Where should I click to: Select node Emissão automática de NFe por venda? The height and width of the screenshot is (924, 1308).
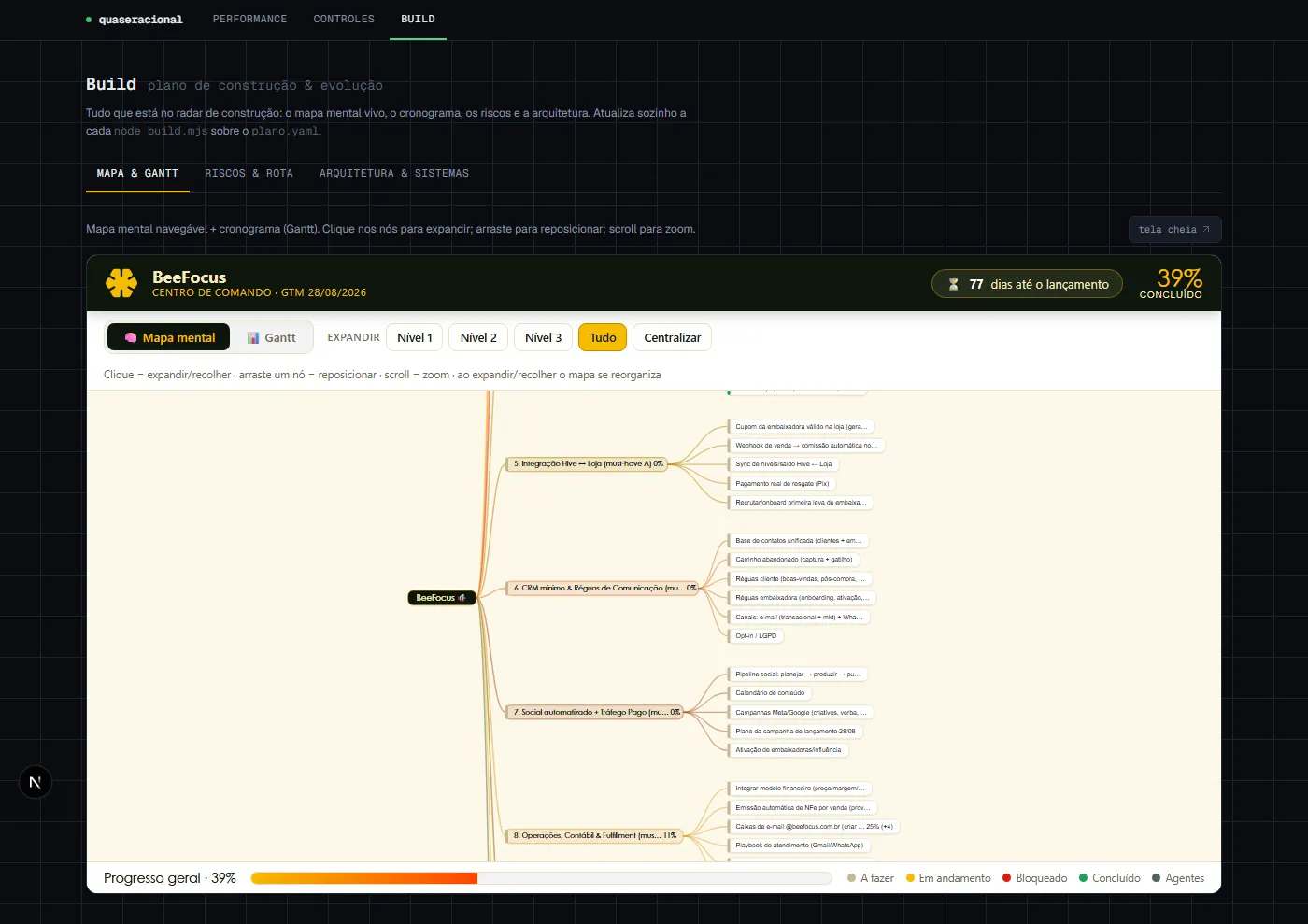803,808
